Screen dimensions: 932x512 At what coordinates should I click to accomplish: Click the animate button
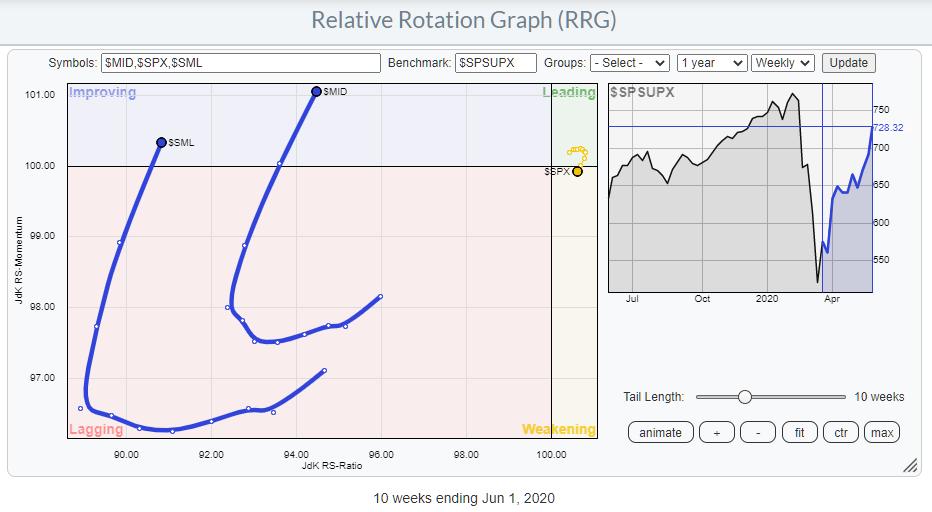coord(661,432)
